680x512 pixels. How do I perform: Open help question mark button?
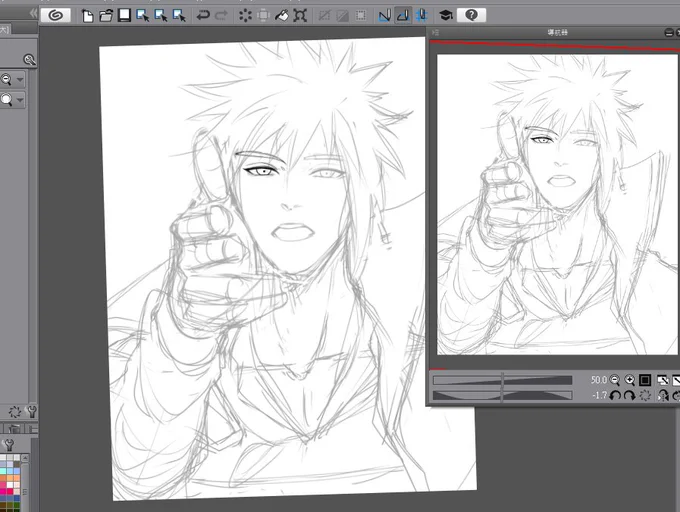(x=471, y=15)
